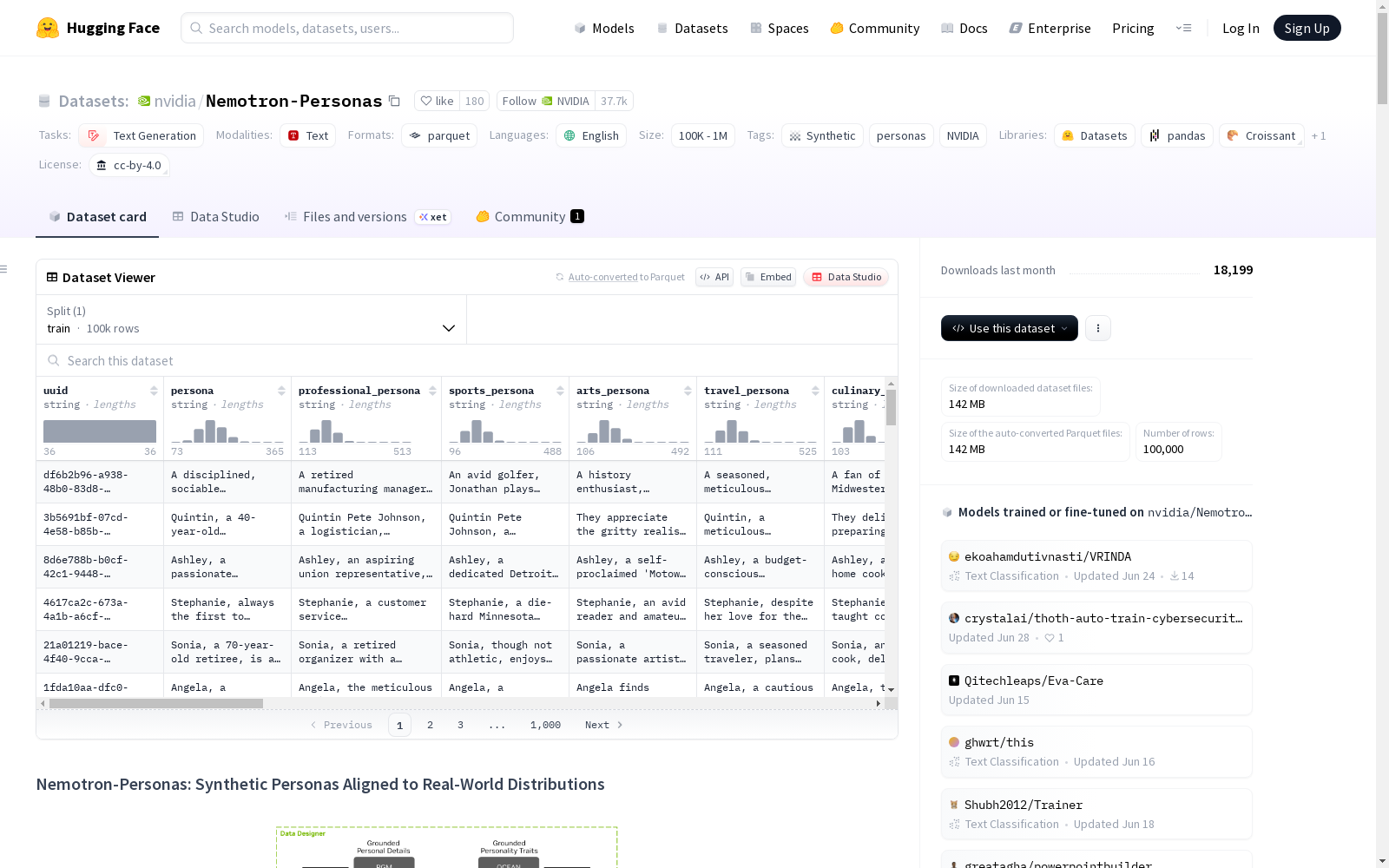Go to page 3 of the dataset
The image size is (1389, 868).
click(x=460, y=725)
